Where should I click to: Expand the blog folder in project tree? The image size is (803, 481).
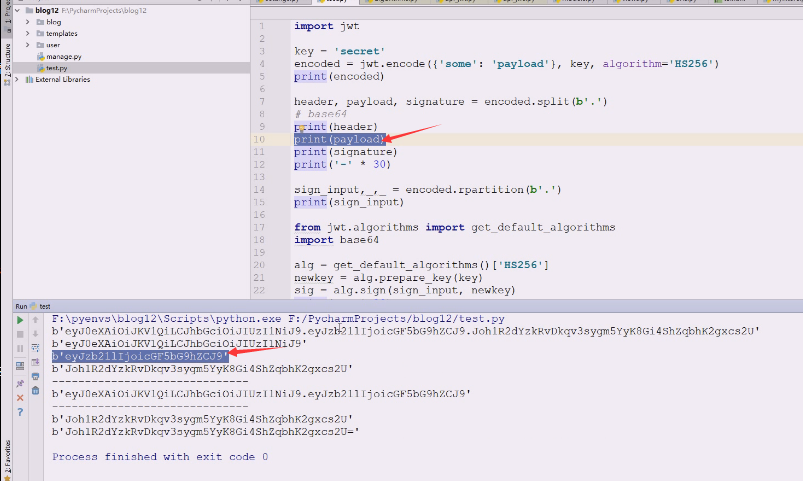click(28, 22)
